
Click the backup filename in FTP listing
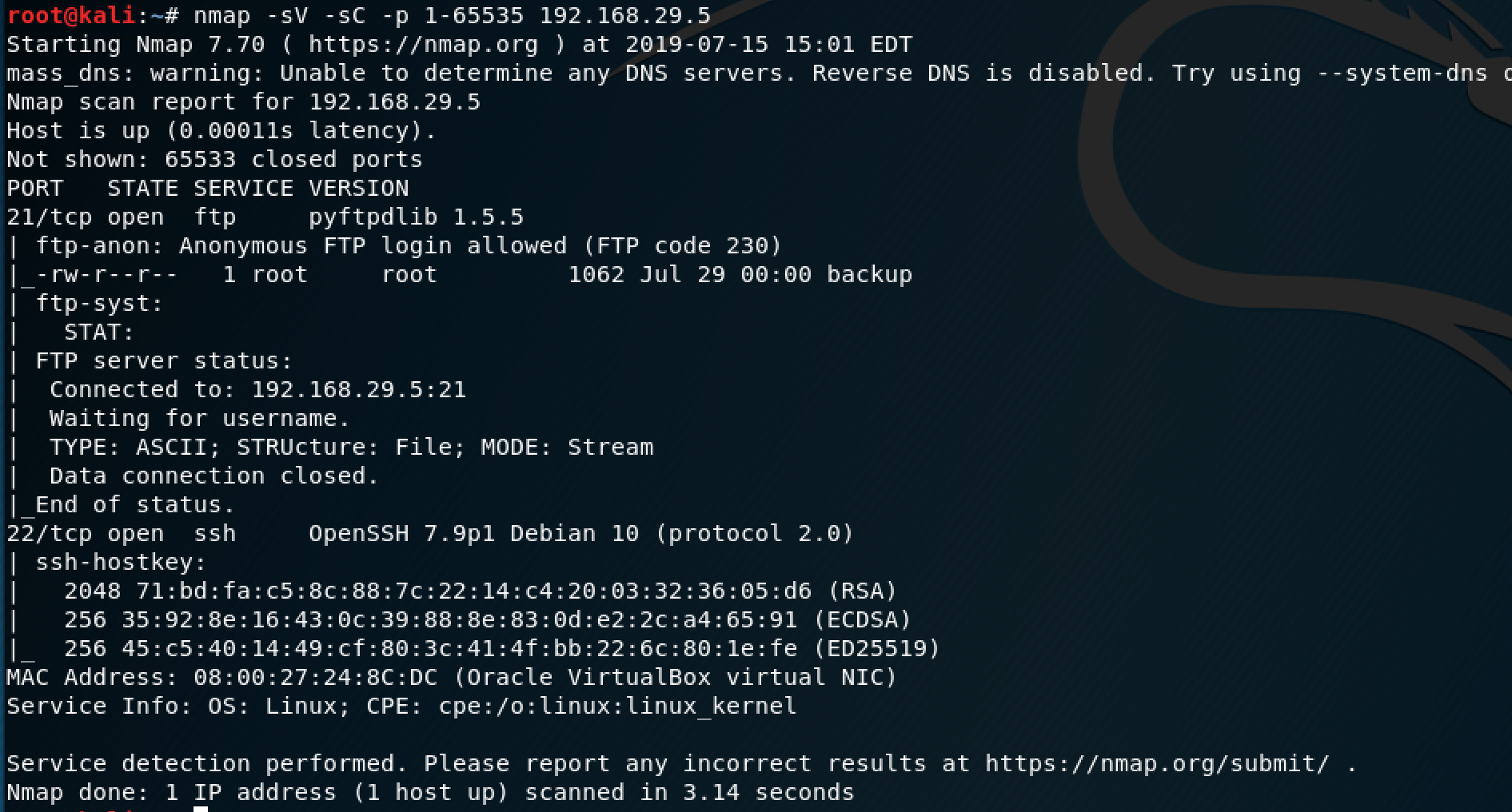tap(869, 275)
